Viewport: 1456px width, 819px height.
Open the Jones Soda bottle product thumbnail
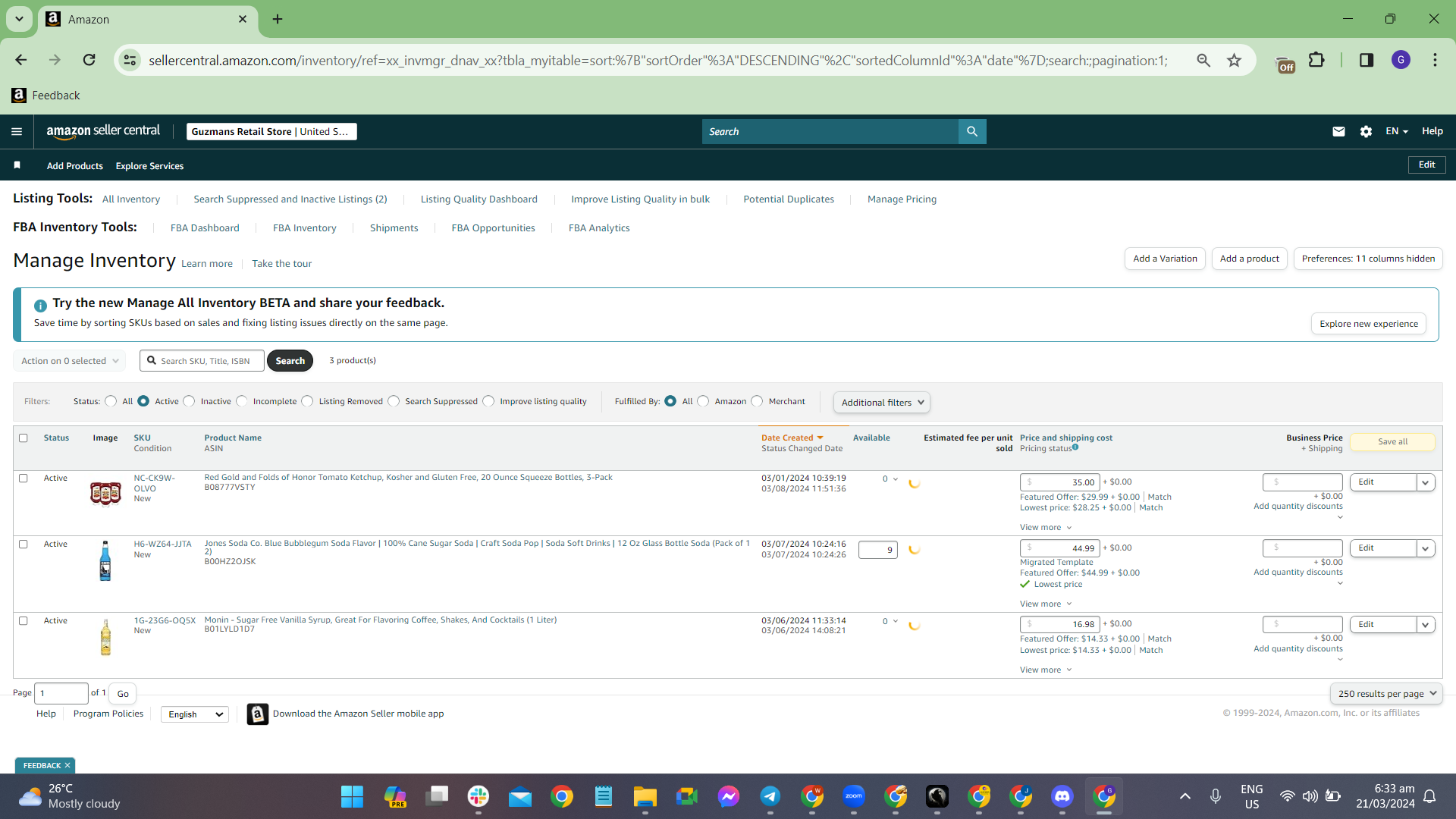click(x=105, y=561)
